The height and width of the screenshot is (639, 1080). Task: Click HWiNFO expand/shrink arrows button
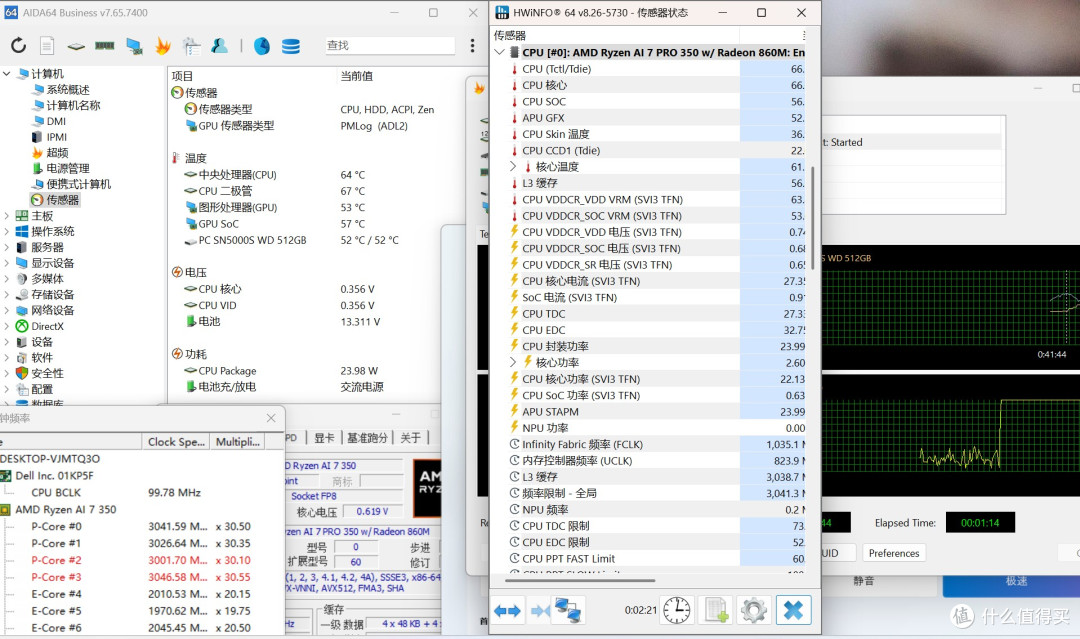point(508,610)
